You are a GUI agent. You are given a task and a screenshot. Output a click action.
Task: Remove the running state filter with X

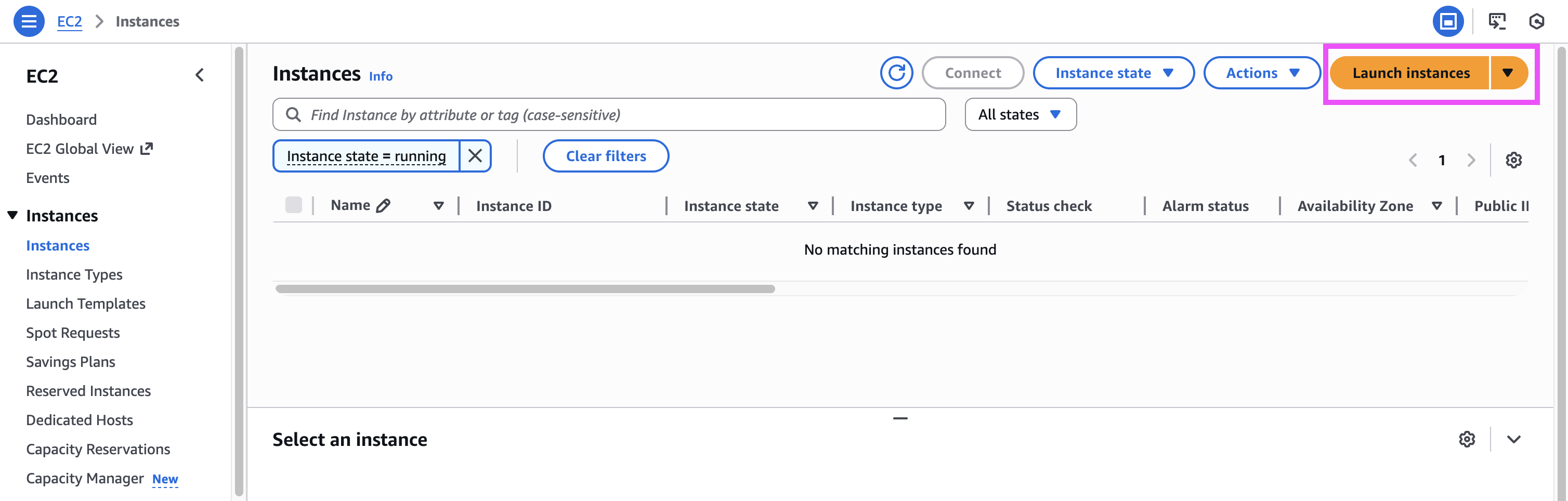coord(475,156)
